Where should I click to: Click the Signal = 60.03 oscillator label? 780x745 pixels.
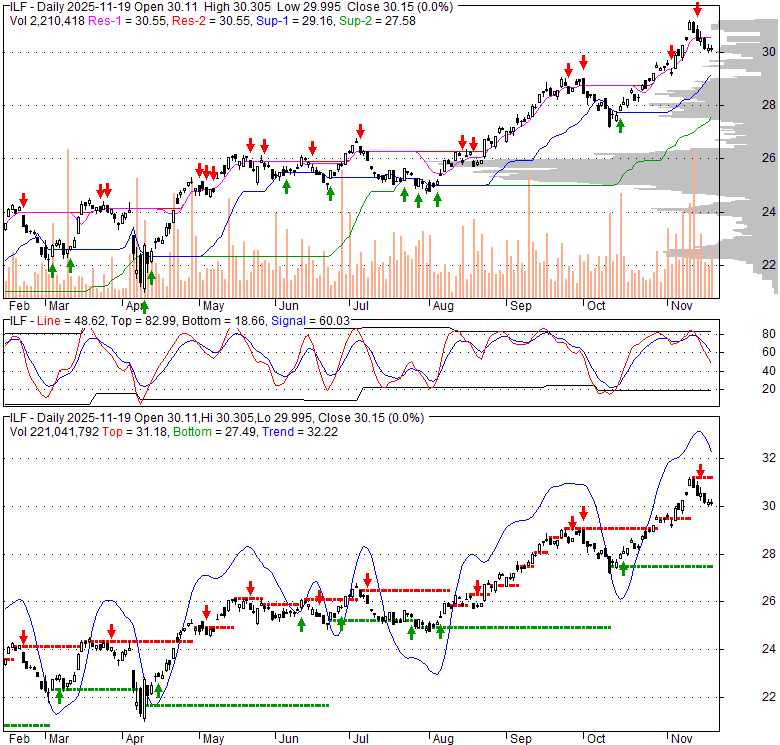[310, 321]
